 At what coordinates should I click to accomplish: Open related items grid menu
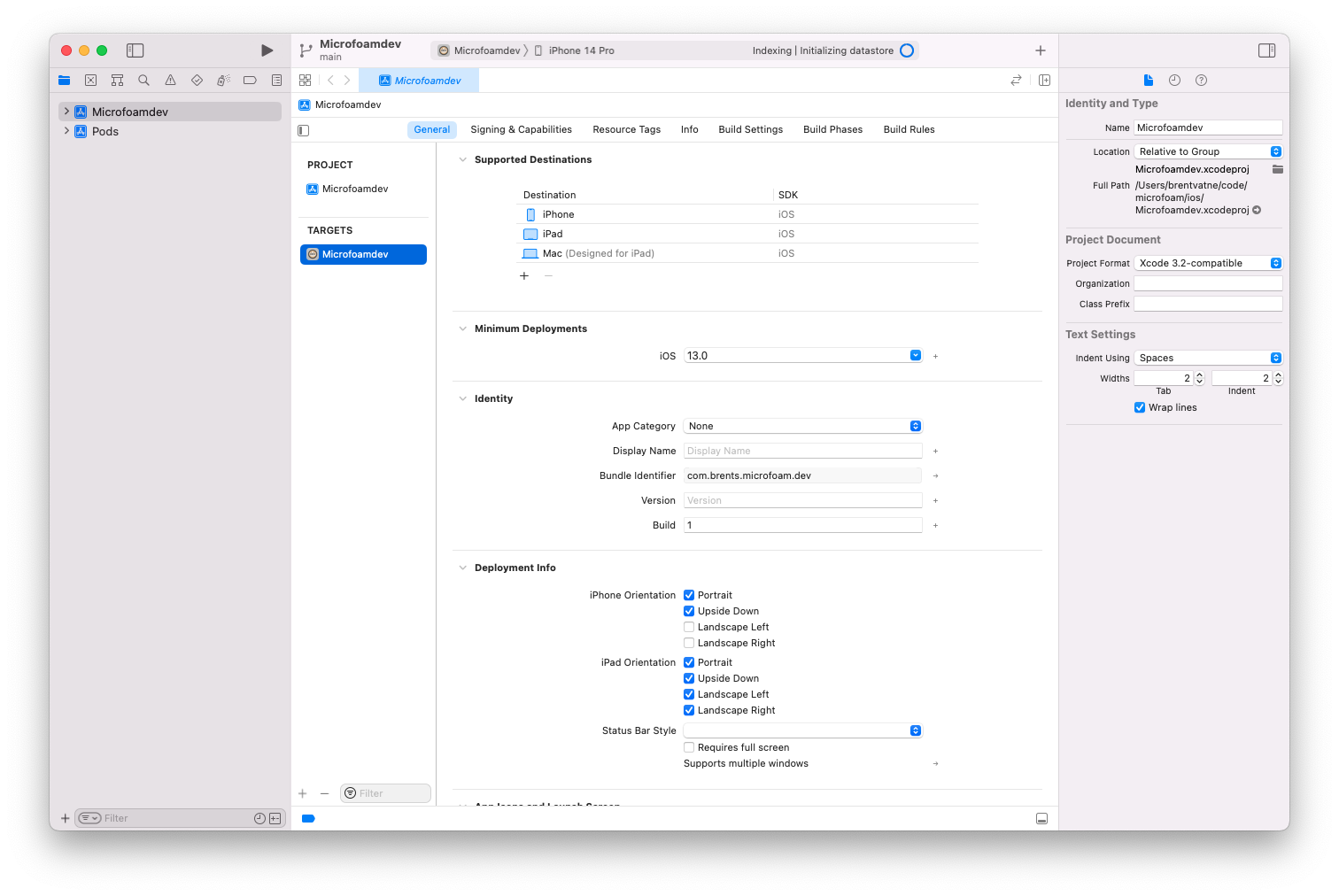point(305,81)
